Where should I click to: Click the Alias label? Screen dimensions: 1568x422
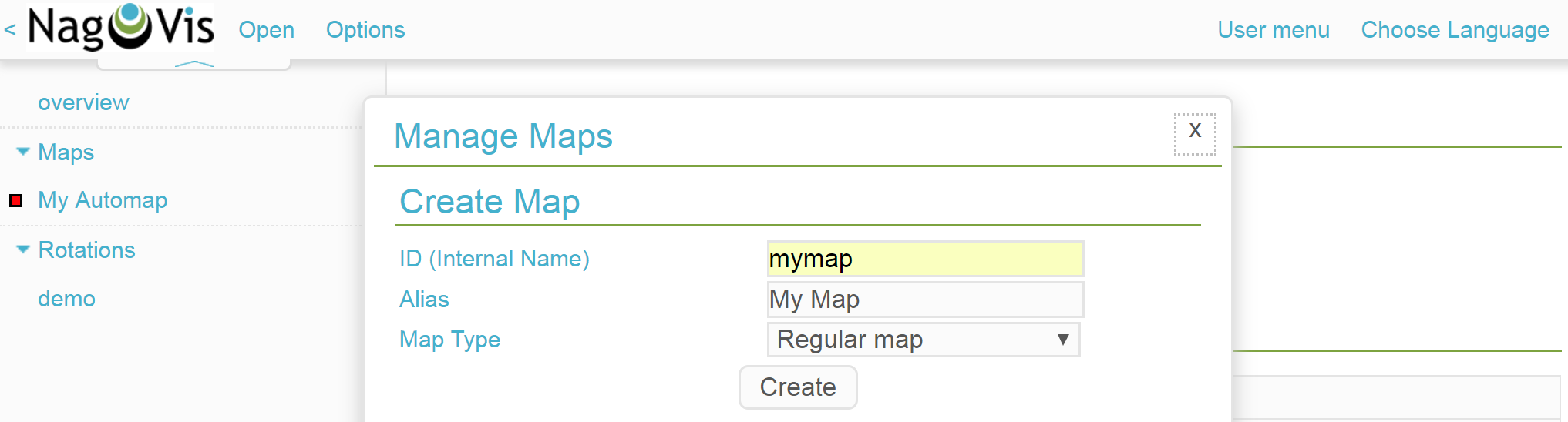424,300
